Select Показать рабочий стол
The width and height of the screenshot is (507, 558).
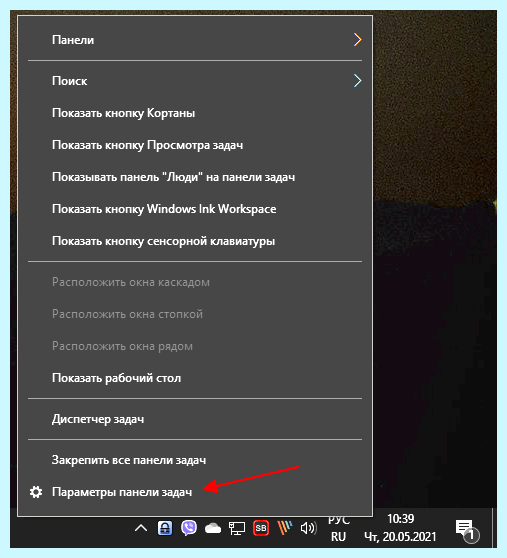[195, 378]
